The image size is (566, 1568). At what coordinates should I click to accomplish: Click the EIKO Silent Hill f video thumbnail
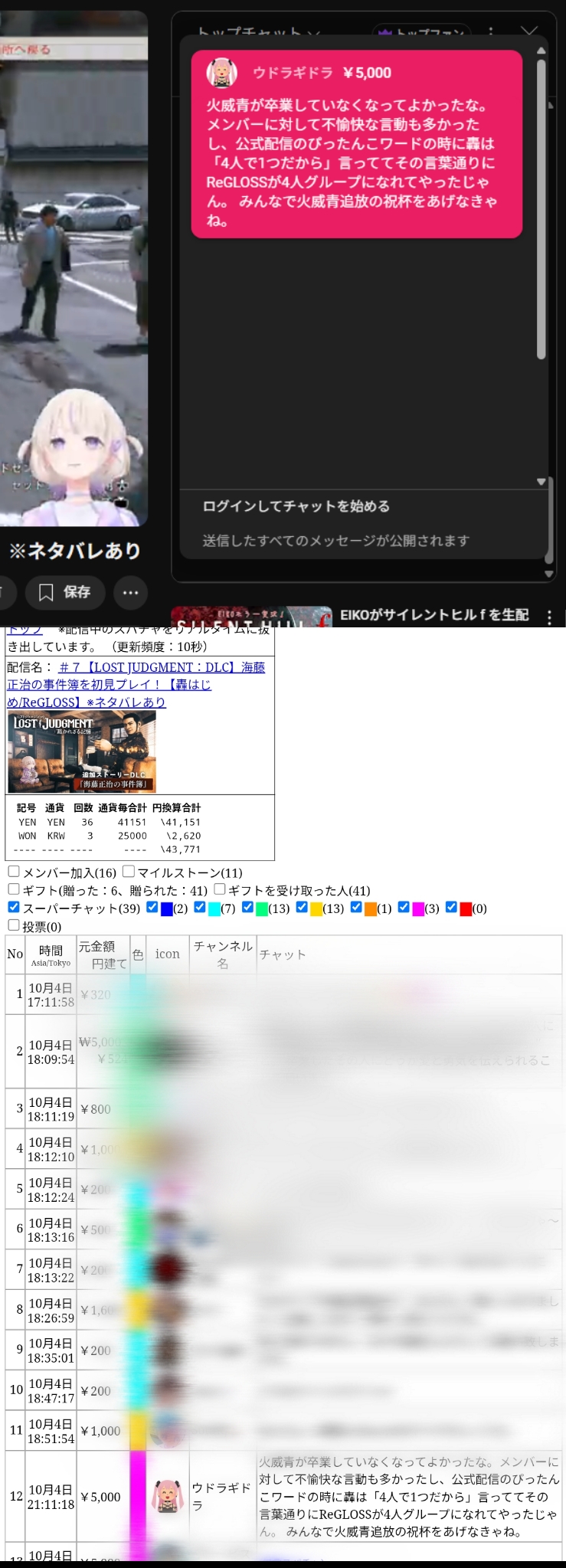(251, 616)
